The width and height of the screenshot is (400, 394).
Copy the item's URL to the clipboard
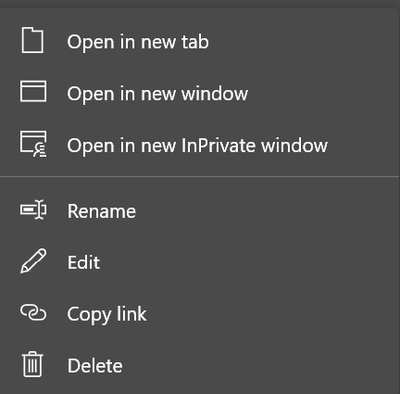point(200,314)
